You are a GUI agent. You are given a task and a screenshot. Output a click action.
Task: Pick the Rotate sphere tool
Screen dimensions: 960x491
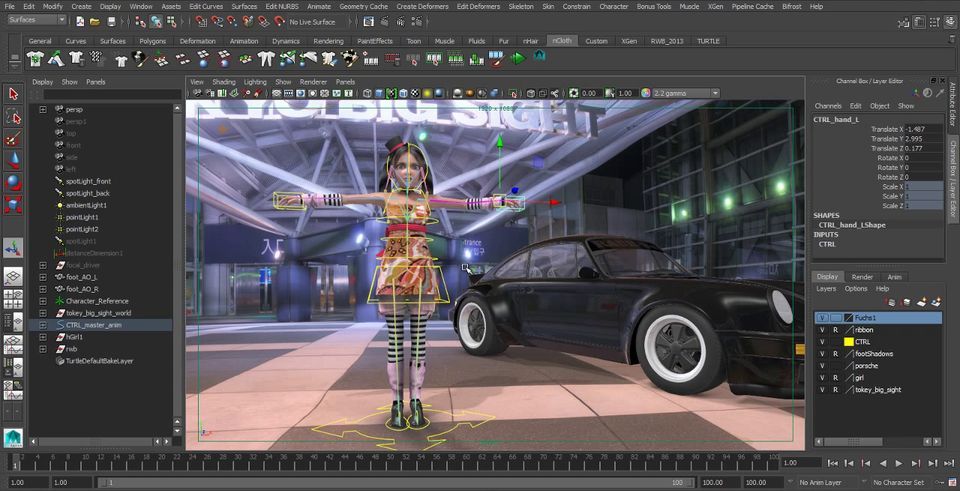click(x=13, y=182)
